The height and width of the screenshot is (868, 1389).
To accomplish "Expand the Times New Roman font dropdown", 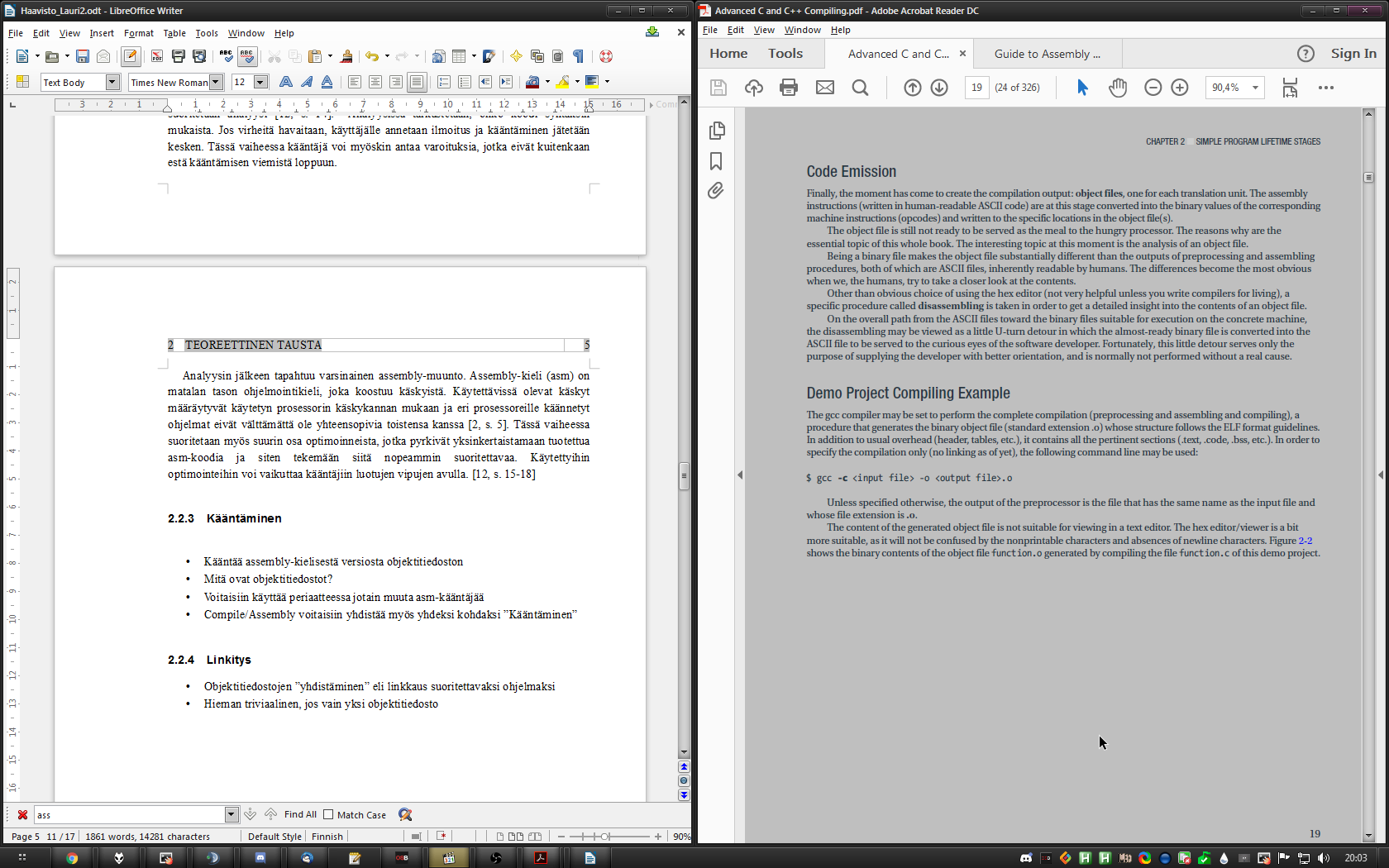I will coord(217,82).
